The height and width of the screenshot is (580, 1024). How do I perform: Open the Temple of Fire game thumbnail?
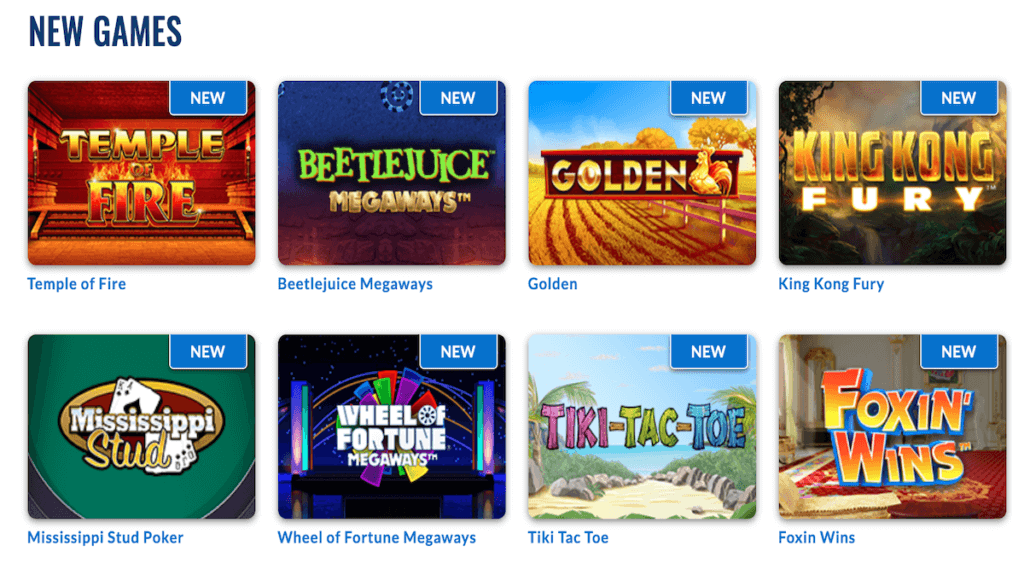(141, 173)
